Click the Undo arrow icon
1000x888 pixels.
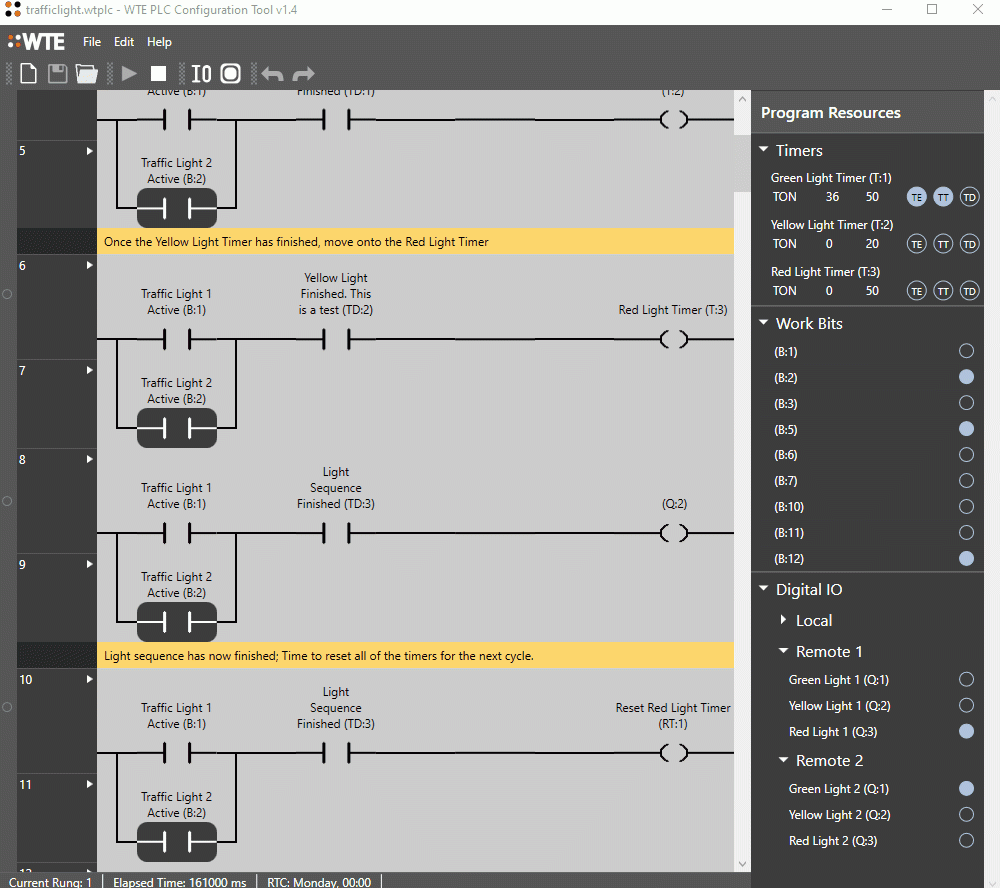(x=272, y=74)
